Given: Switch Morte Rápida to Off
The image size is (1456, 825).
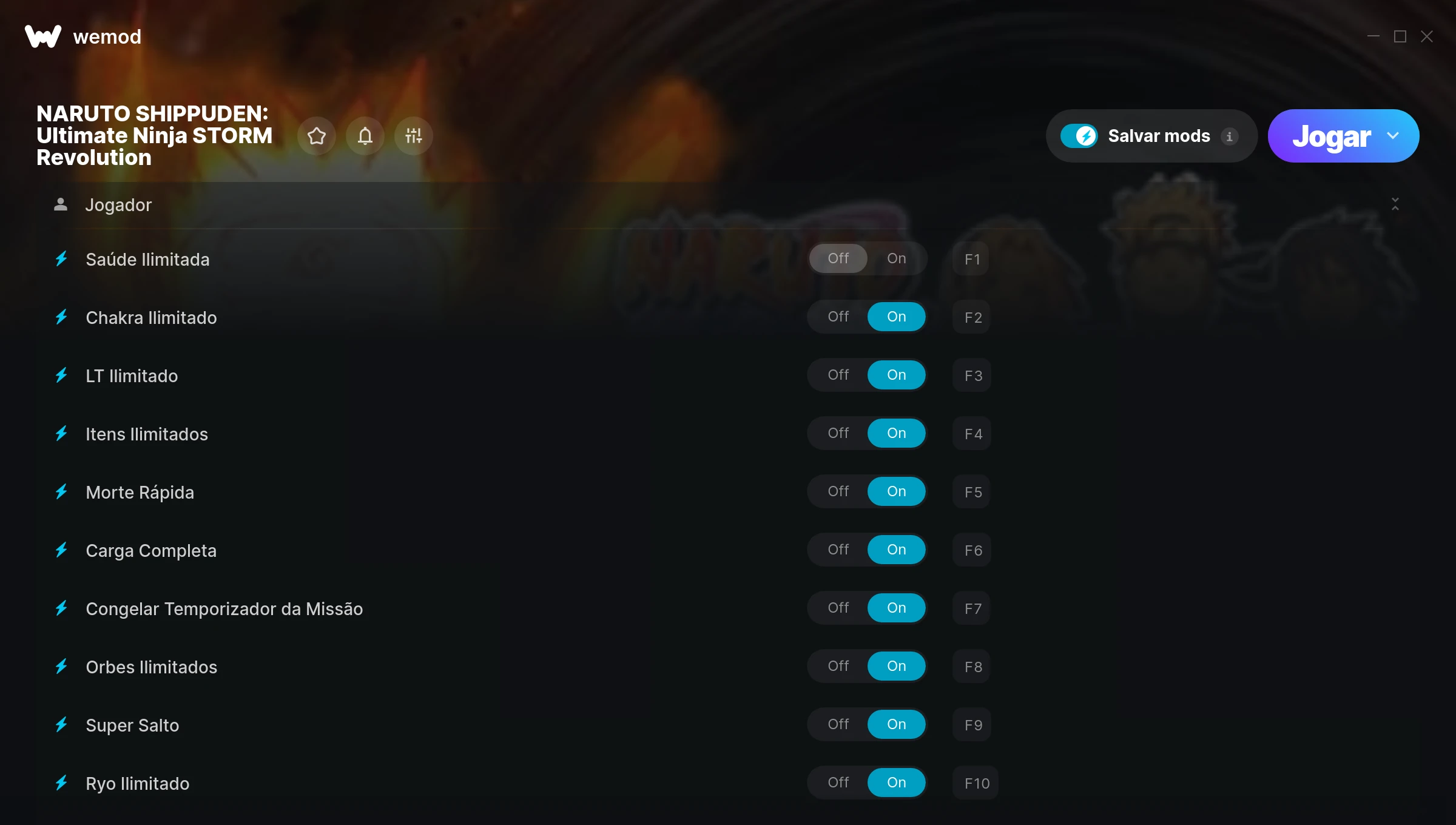Looking at the screenshot, I should click(x=838, y=491).
